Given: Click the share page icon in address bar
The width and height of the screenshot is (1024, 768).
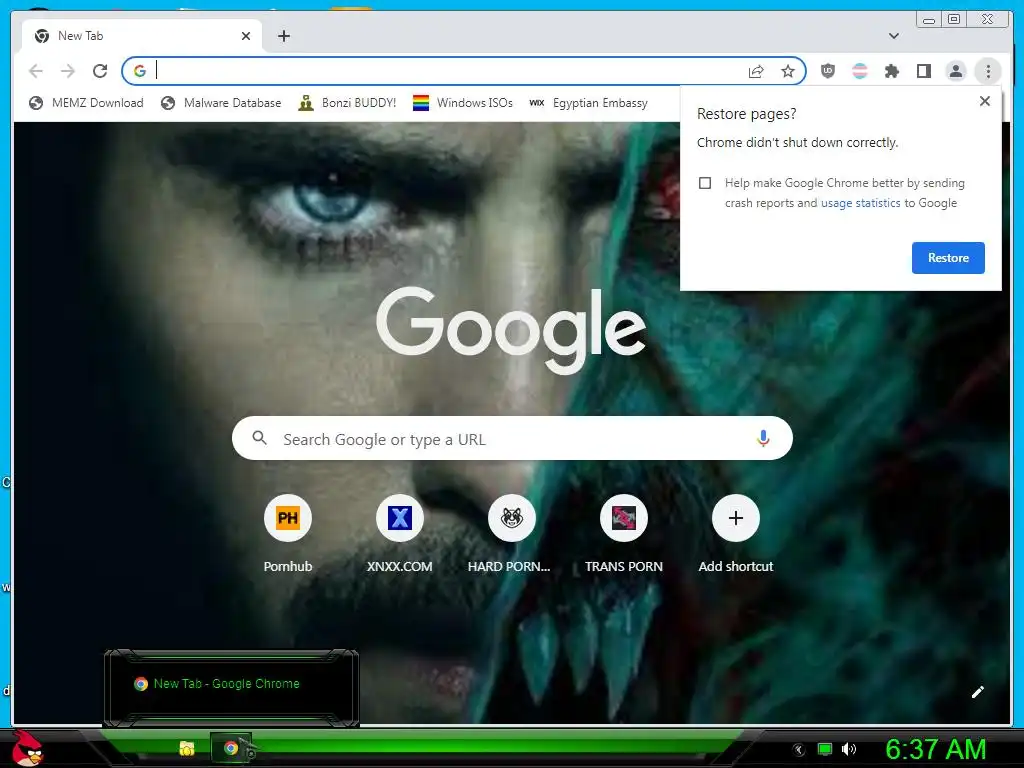Looking at the screenshot, I should tap(756, 71).
